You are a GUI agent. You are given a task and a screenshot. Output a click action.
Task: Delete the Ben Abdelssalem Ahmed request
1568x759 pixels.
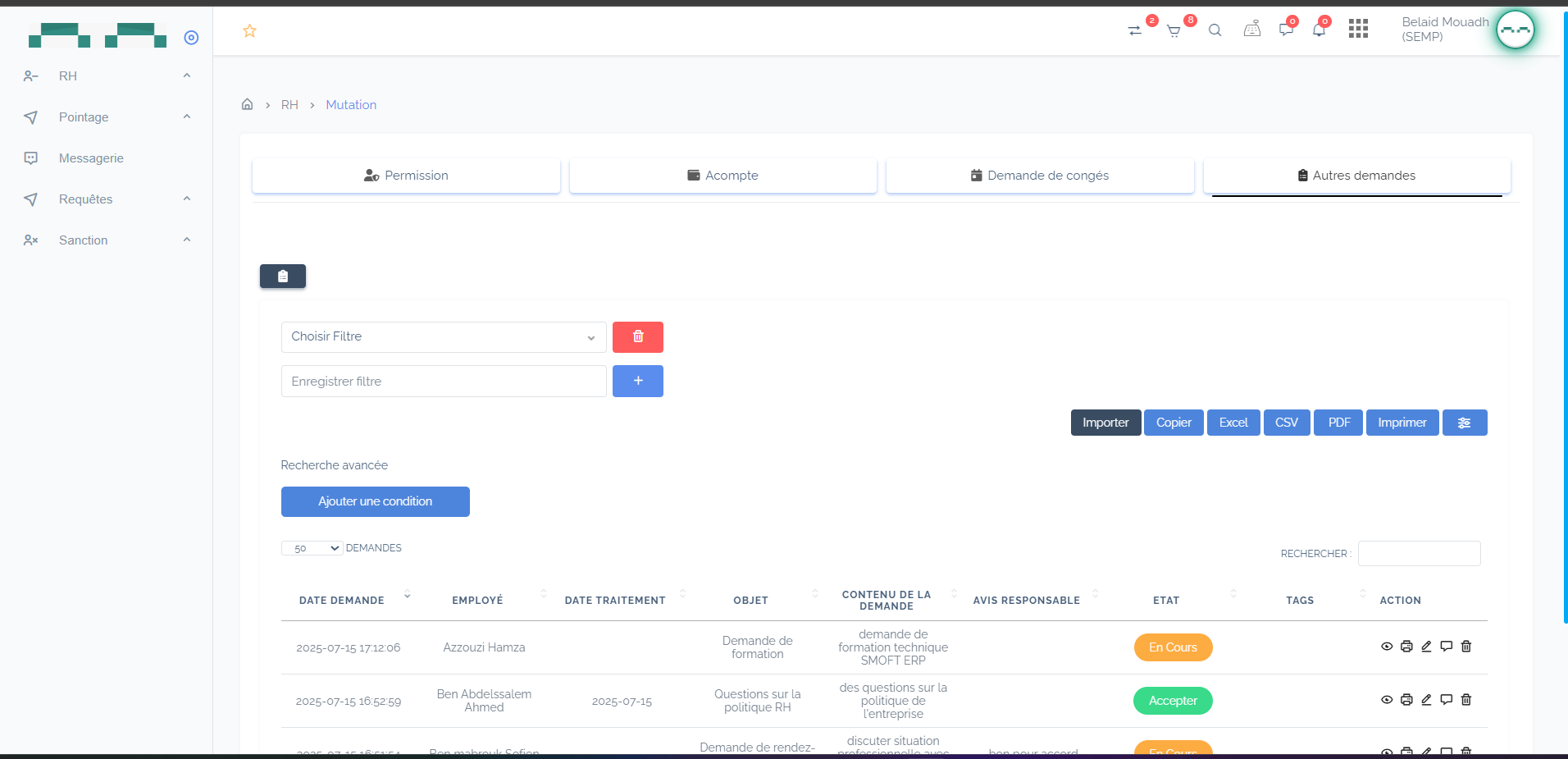[x=1466, y=700]
